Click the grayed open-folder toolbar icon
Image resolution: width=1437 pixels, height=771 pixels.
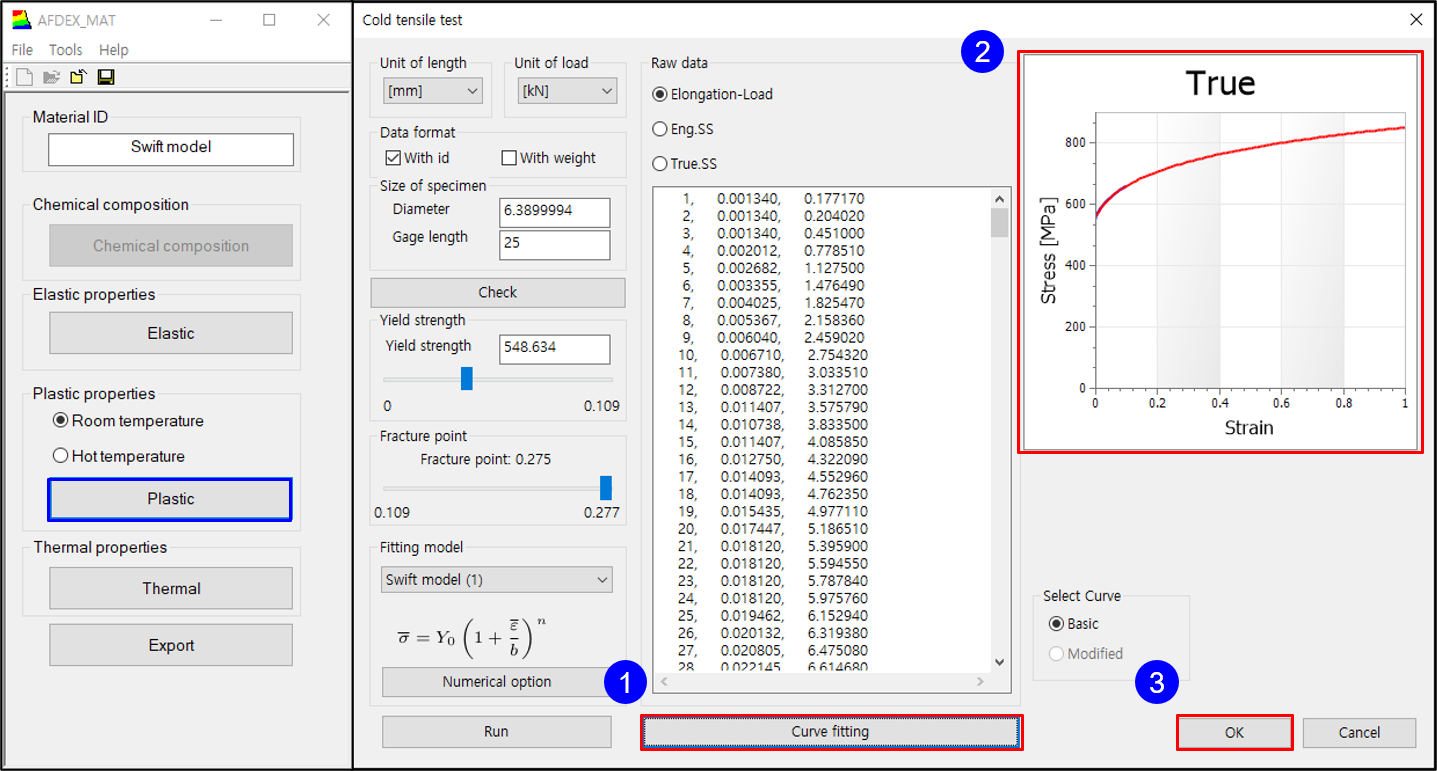(52, 77)
